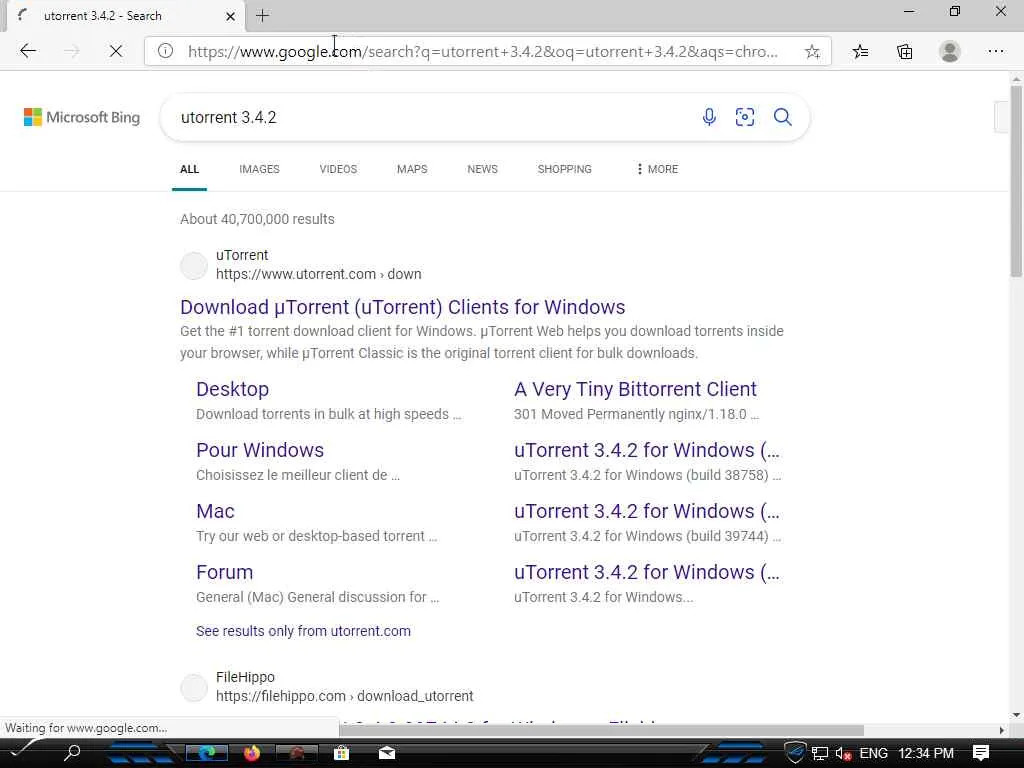1024x768 pixels.
Task: Open Windows taskbar search
Action: (72, 752)
